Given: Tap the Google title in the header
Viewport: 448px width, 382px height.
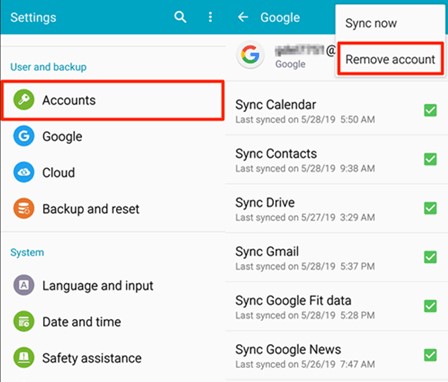Looking at the screenshot, I should pyautogui.click(x=280, y=18).
